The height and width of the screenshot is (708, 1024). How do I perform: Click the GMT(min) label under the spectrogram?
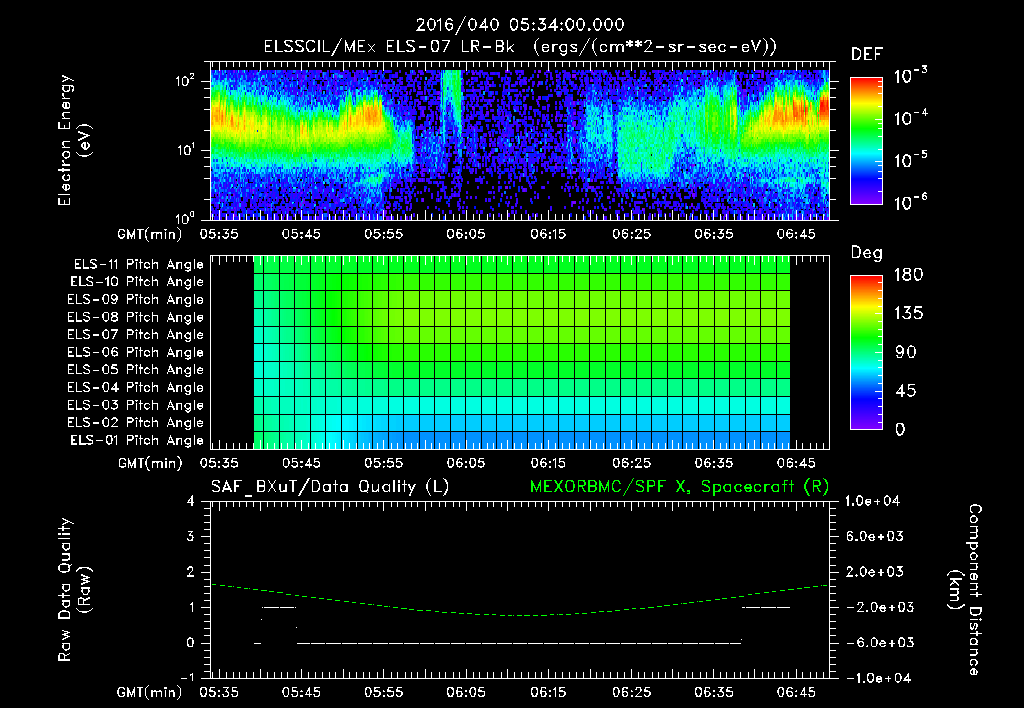tap(150, 234)
